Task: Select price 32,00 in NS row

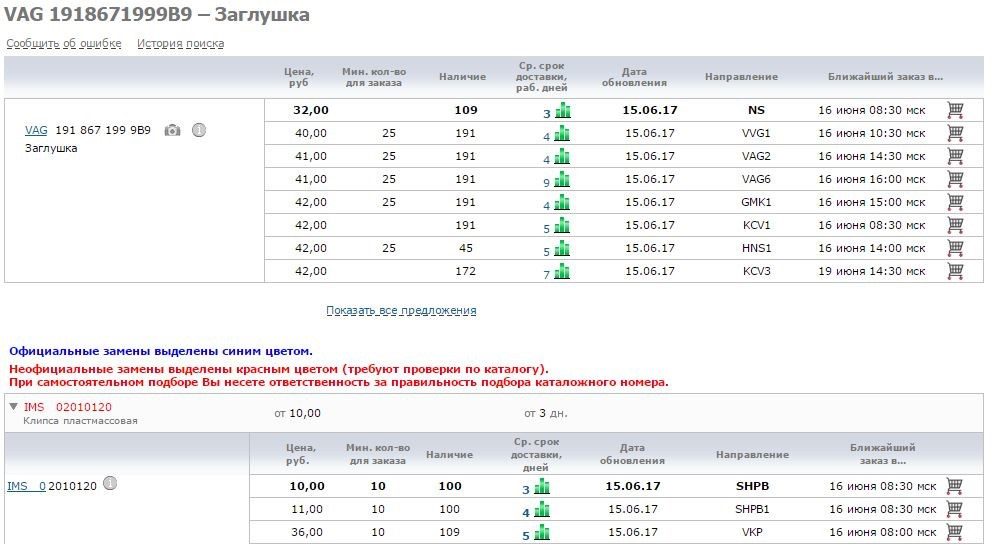Action: pos(311,110)
